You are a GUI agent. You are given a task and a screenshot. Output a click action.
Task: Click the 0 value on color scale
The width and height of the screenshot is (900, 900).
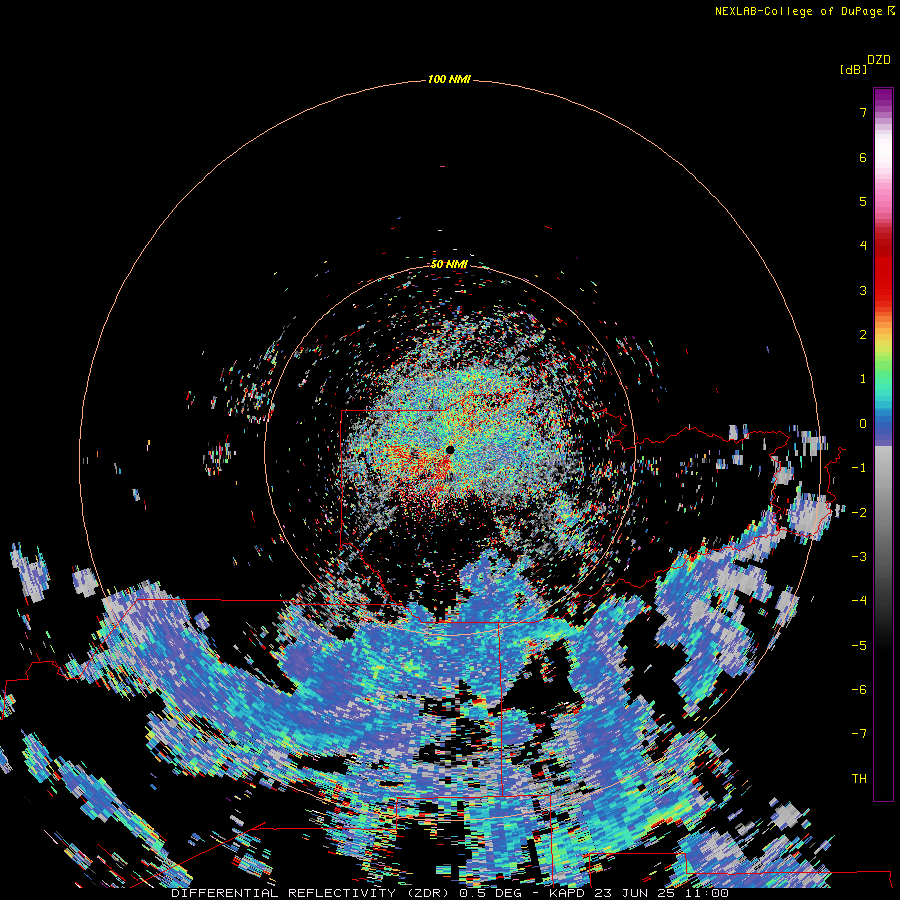click(x=863, y=424)
